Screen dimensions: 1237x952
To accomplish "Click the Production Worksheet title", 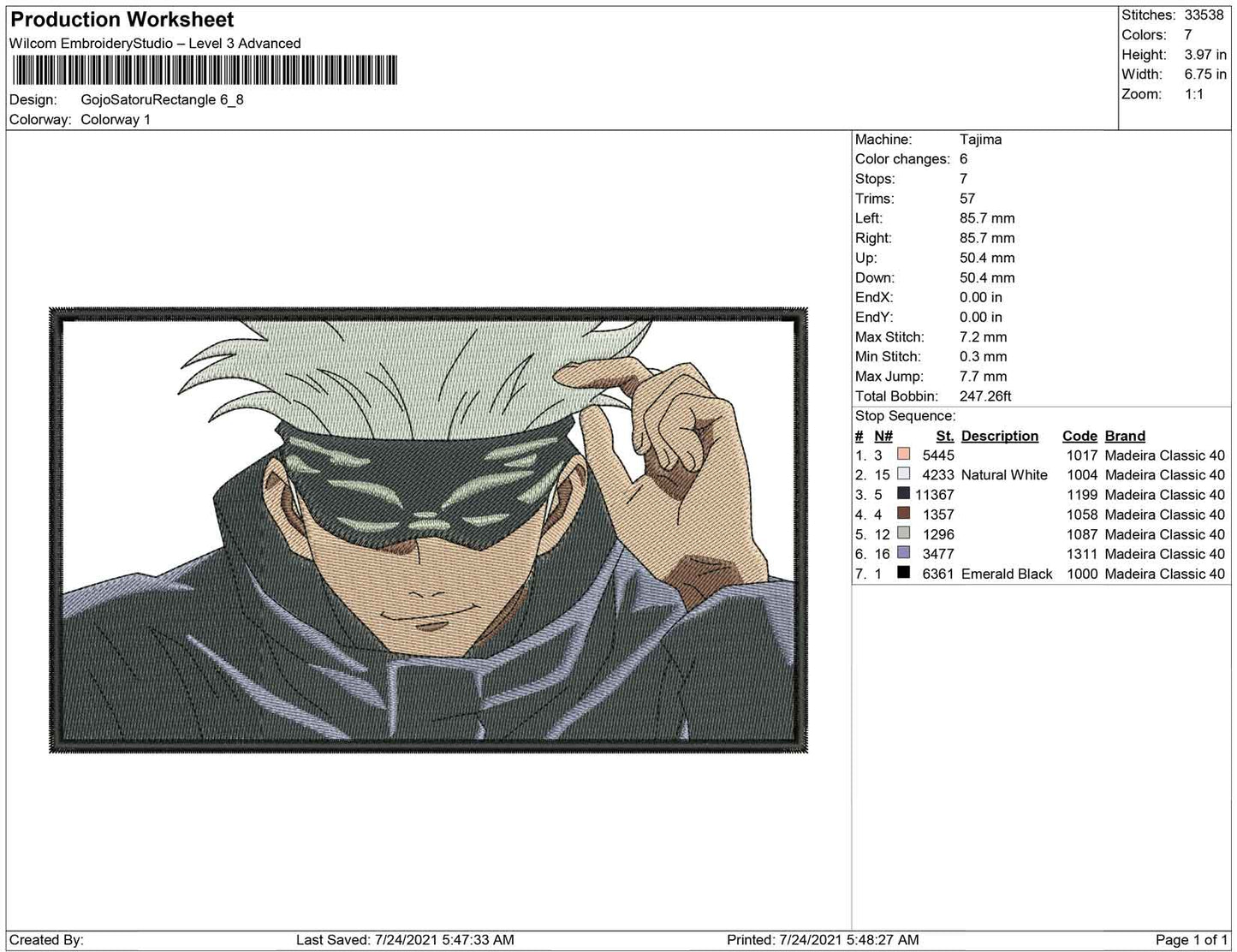I will (122, 20).
